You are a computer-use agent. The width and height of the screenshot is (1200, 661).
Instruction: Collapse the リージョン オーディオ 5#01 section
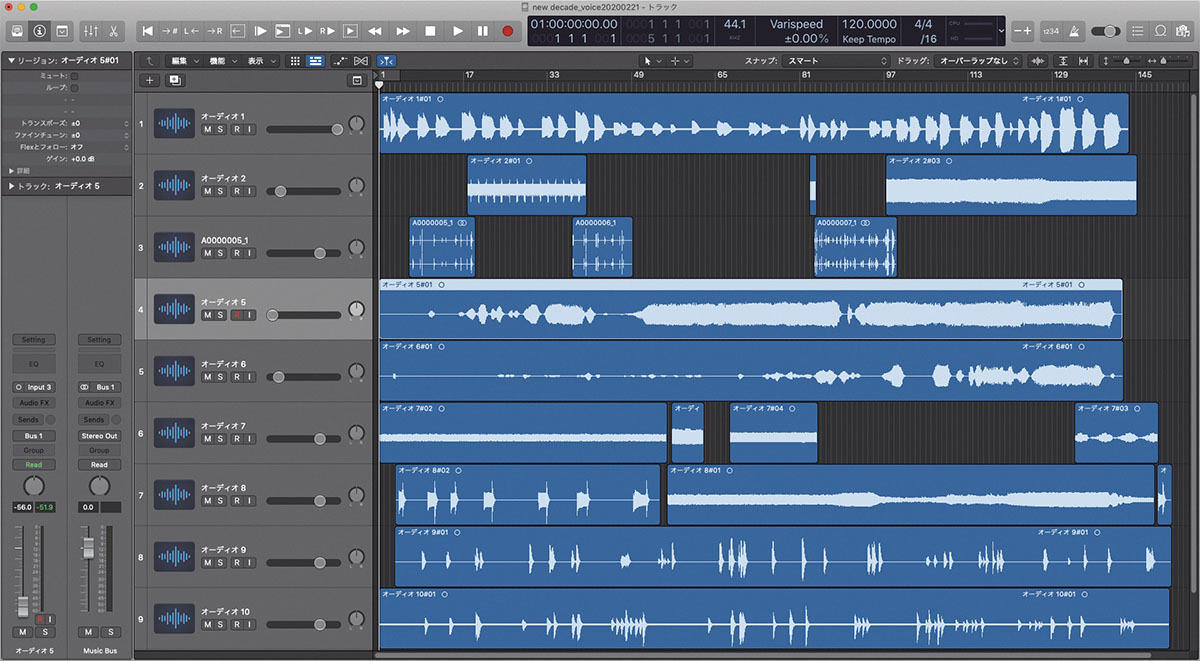(11, 61)
